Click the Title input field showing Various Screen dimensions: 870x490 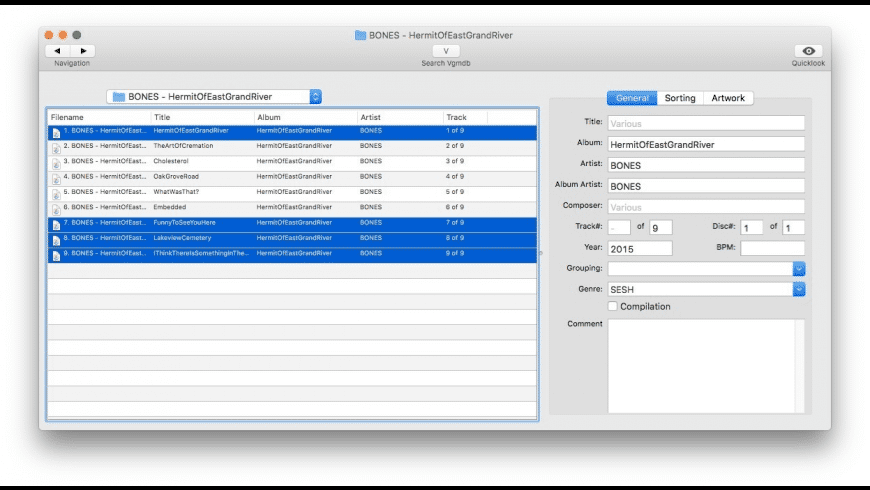[706, 123]
